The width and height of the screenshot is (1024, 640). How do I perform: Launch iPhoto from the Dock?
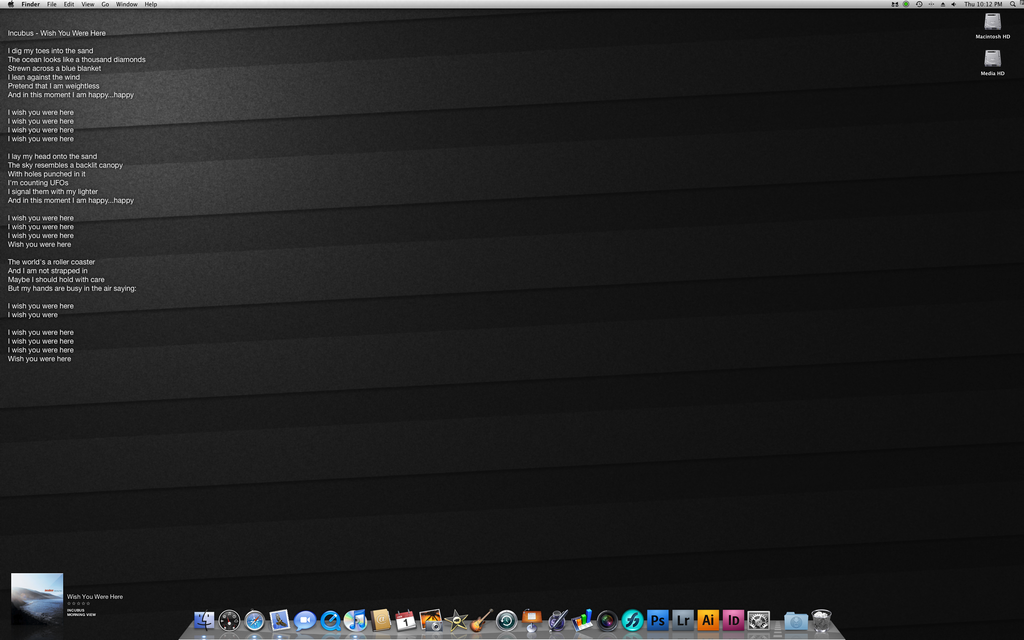click(431, 620)
